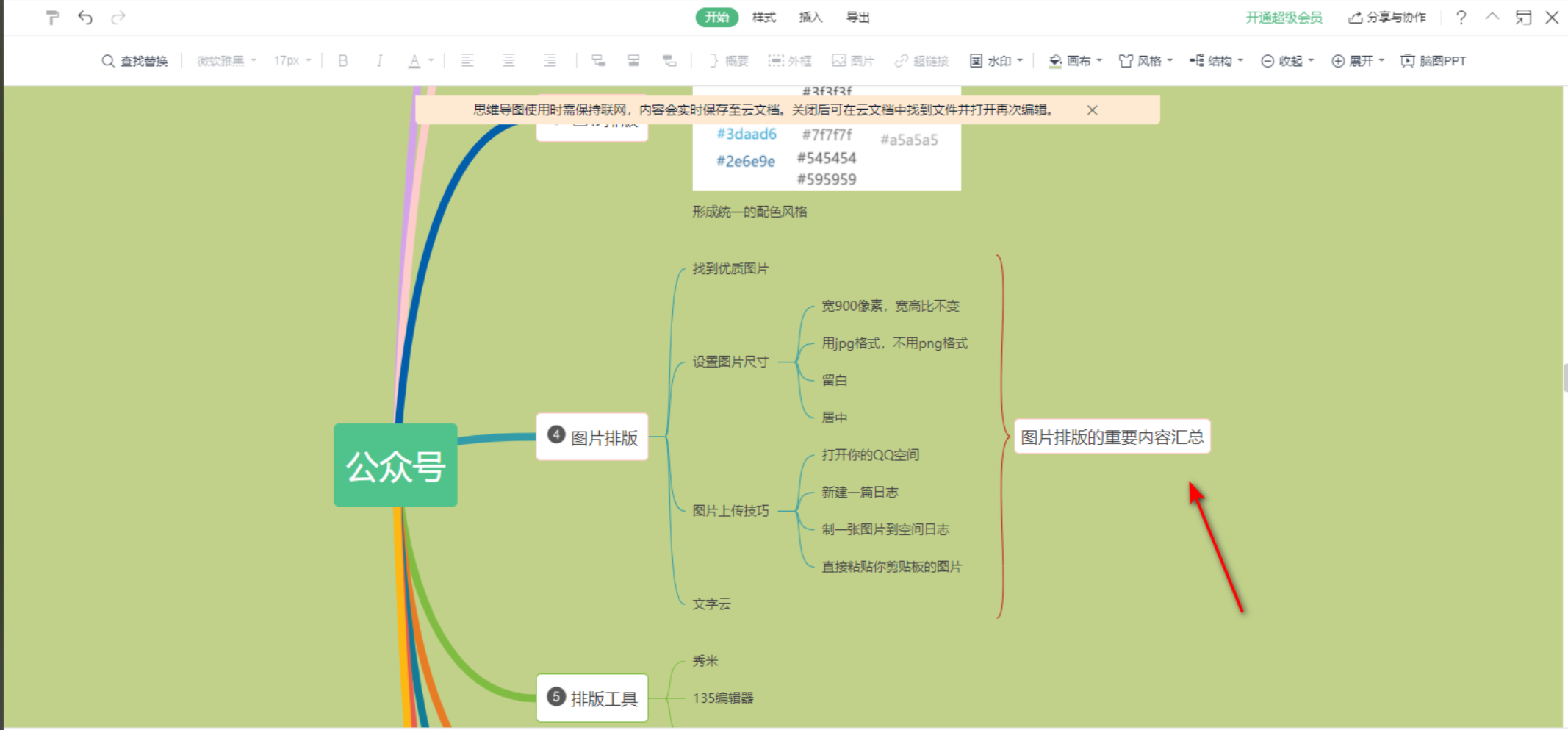
Task: Toggle bold formatting
Action: click(342, 61)
